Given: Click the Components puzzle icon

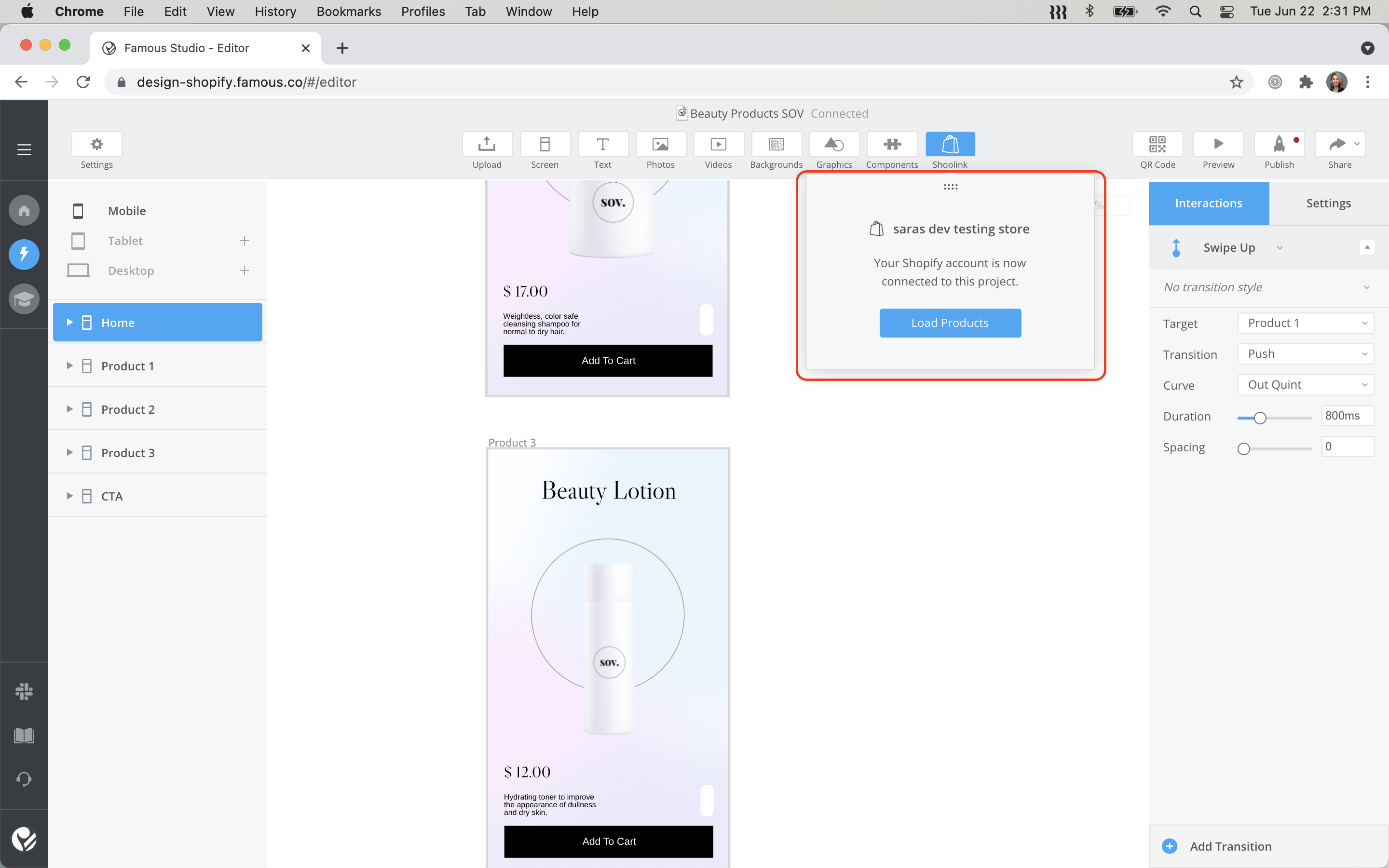Looking at the screenshot, I should pyautogui.click(x=892, y=144).
